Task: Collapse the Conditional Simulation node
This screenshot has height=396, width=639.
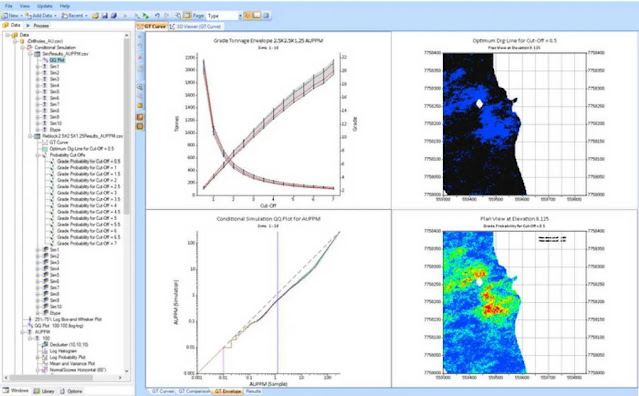Action: click(x=23, y=47)
